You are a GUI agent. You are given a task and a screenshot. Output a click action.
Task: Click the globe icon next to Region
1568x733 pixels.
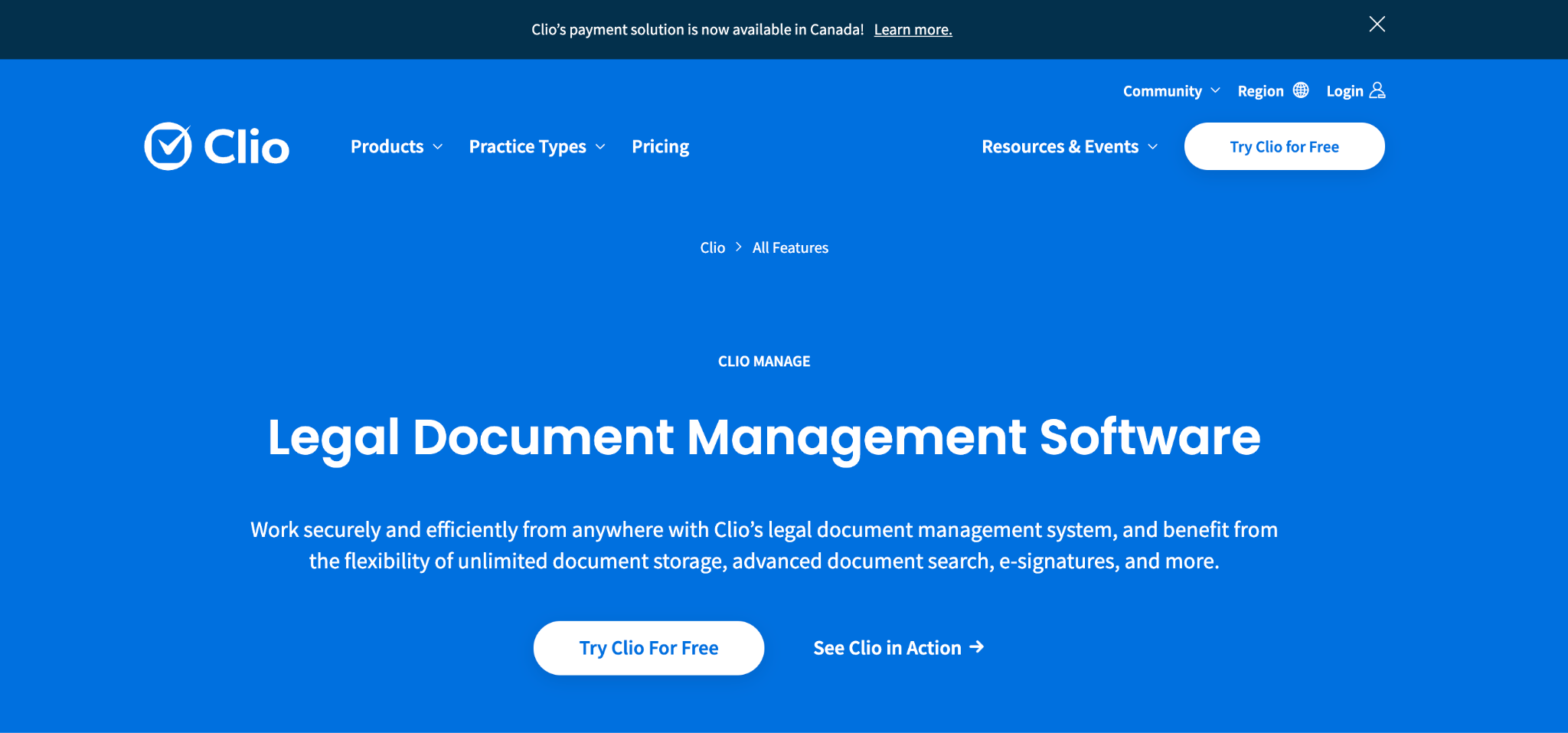click(x=1301, y=90)
